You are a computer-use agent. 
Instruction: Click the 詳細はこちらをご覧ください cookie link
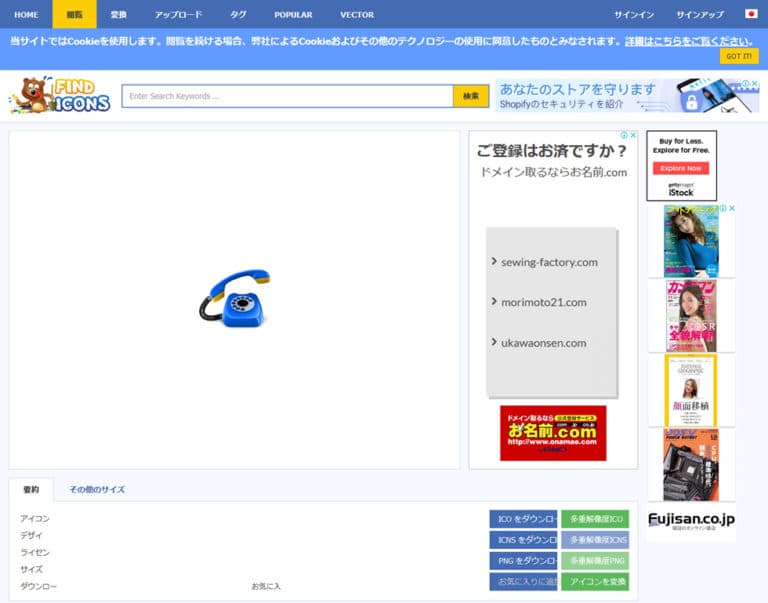pos(689,41)
